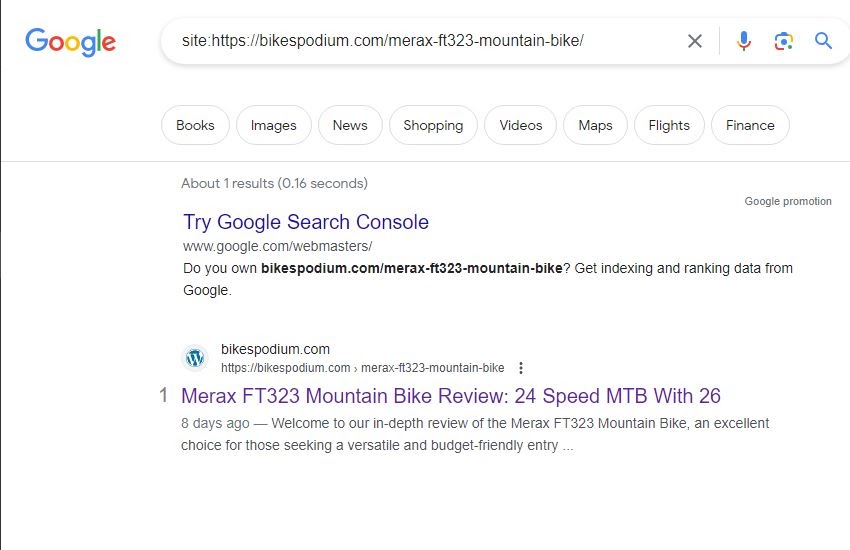Open Google Lens image search
Viewport: 850px width, 550px height.
[783, 41]
